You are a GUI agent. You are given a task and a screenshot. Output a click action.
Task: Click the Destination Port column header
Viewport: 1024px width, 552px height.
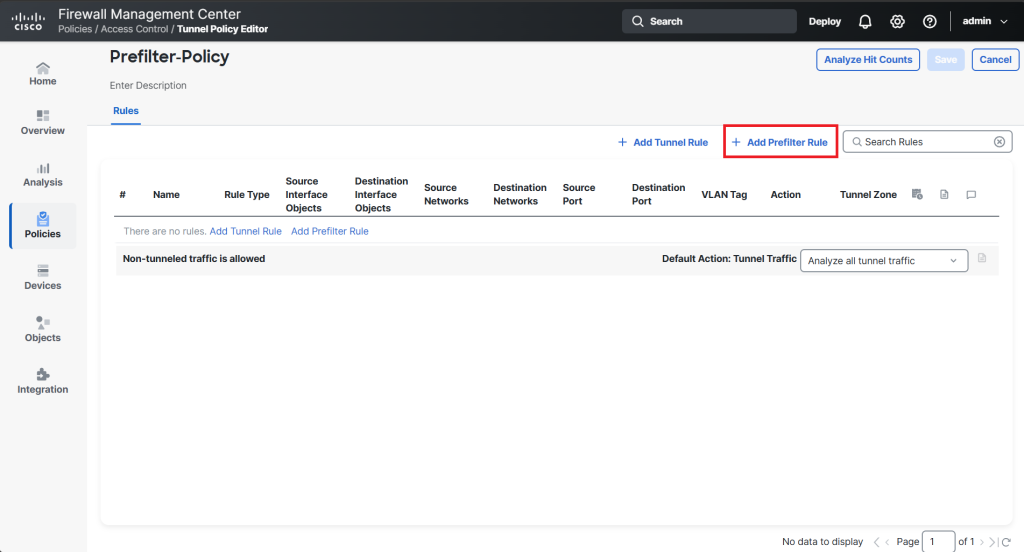point(658,195)
